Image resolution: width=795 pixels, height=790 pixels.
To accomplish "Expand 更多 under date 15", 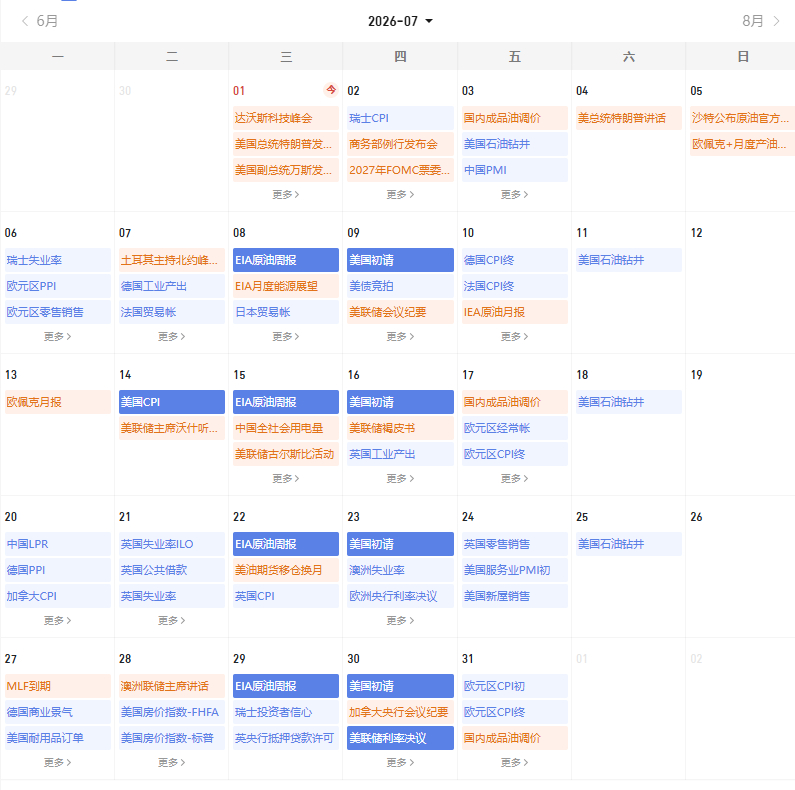I will coord(285,478).
